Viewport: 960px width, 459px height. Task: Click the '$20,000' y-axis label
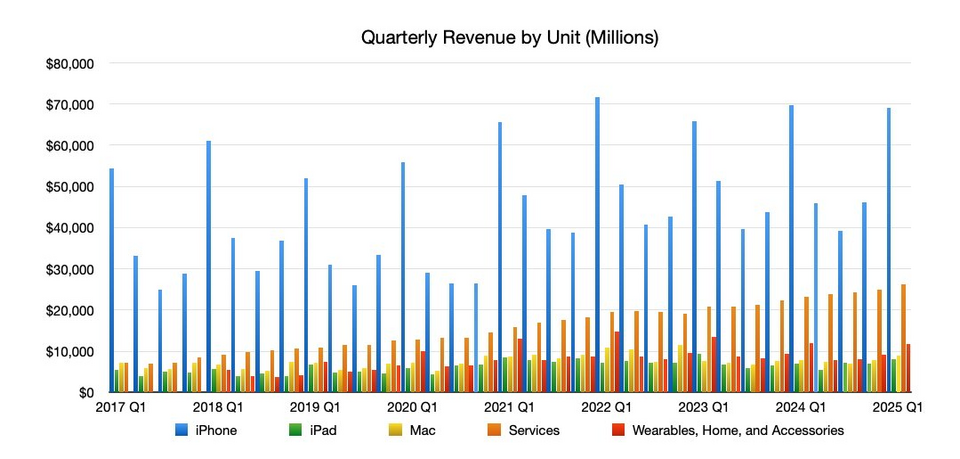(x=69, y=310)
